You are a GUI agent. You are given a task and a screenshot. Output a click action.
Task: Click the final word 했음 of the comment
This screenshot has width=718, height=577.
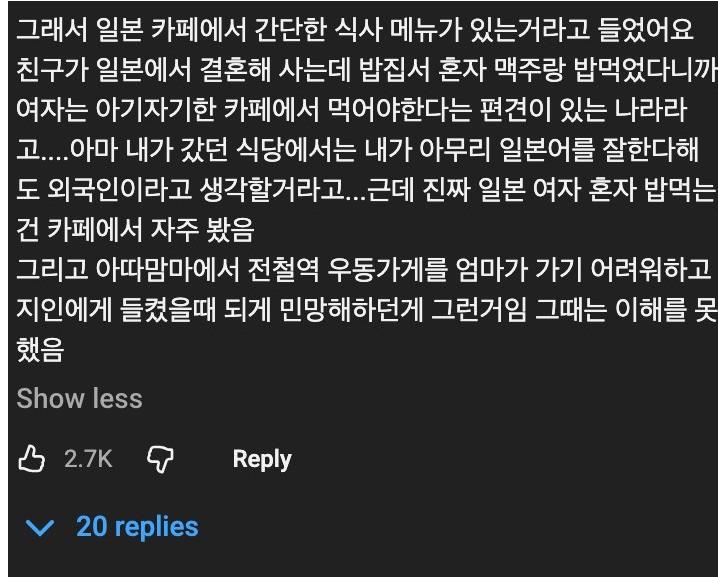pos(40,349)
